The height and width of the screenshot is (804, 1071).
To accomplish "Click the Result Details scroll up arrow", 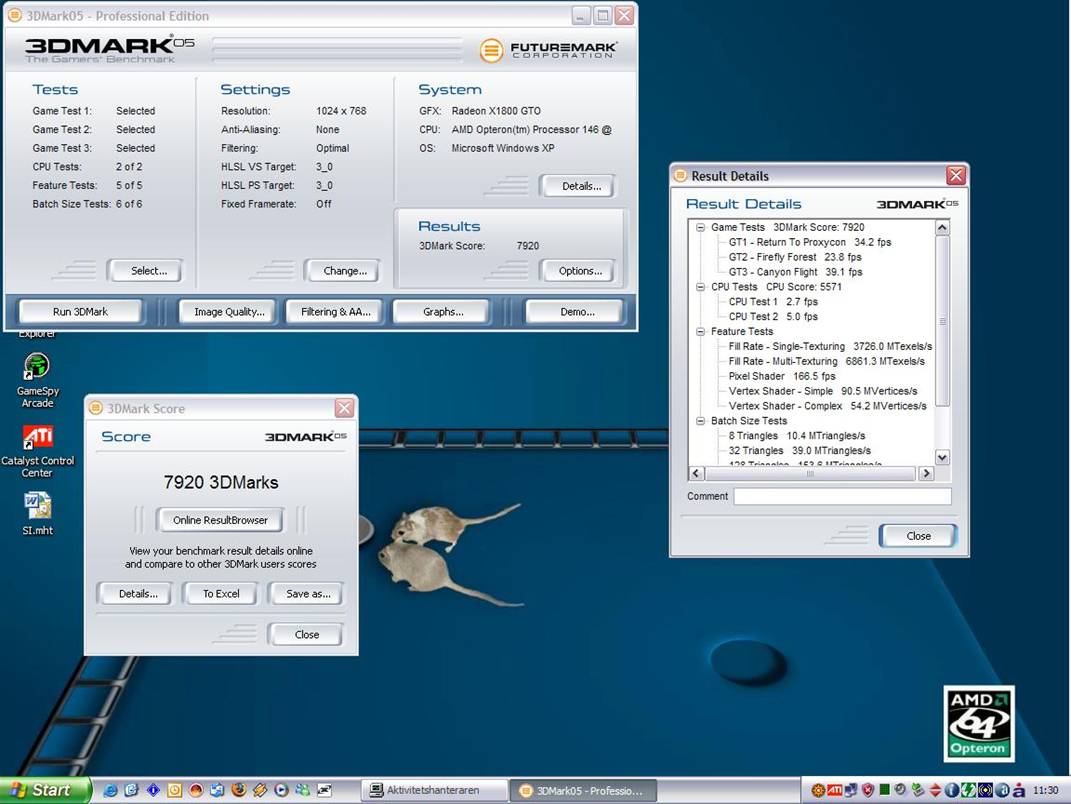I will click(x=943, y=227).
